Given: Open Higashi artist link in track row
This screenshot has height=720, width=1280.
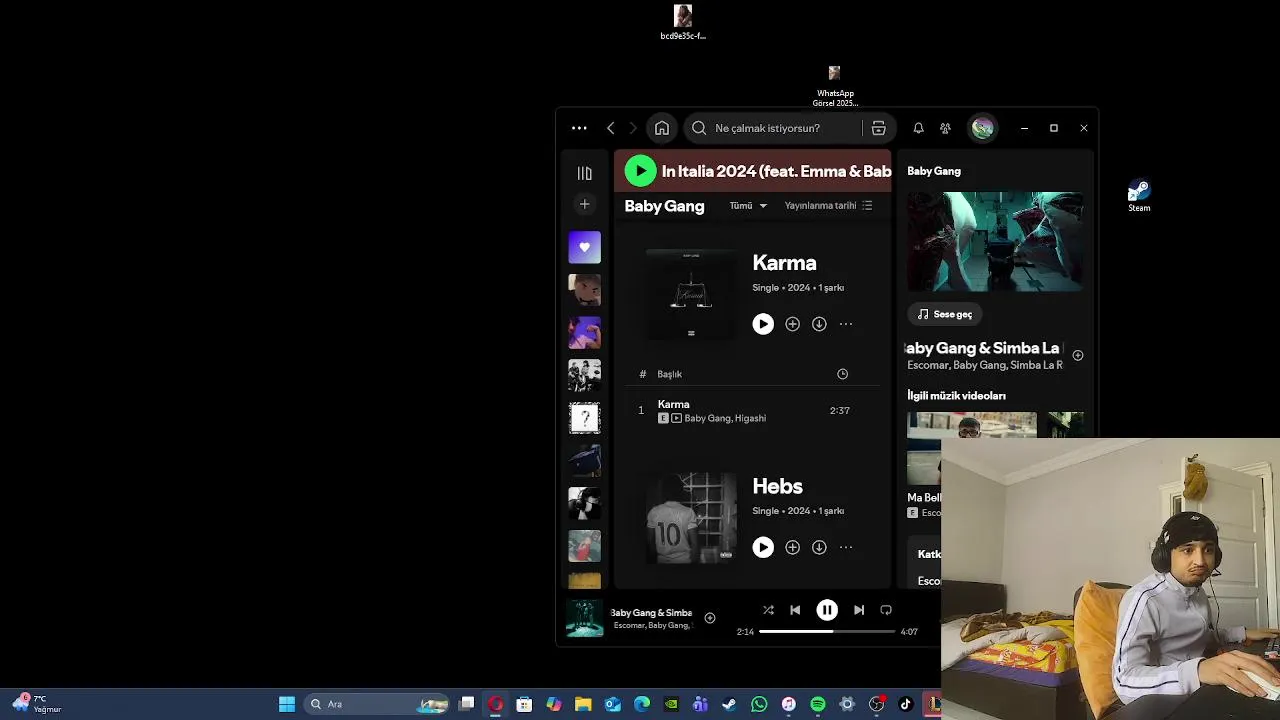Looking at the screenshot, I should pos(751,418).
